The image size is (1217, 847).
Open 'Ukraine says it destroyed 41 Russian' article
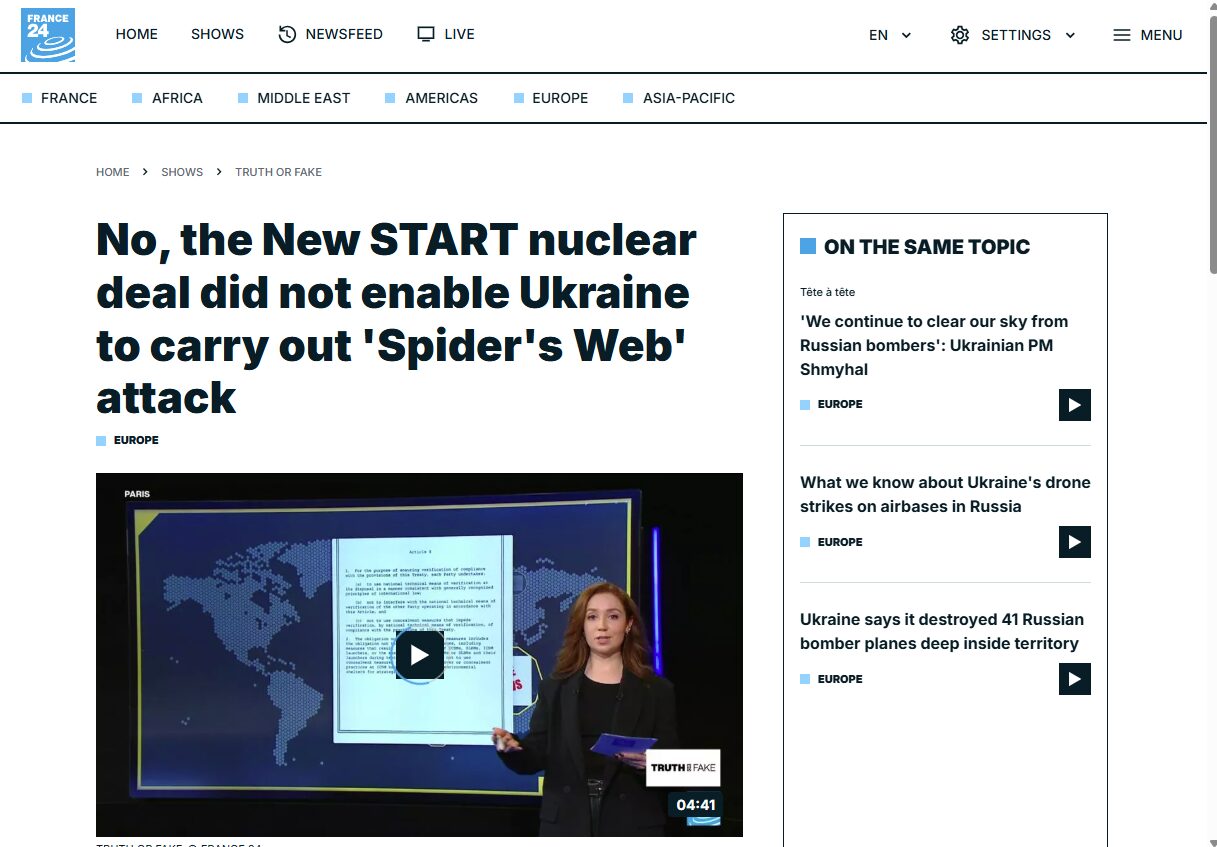(942, 631)
